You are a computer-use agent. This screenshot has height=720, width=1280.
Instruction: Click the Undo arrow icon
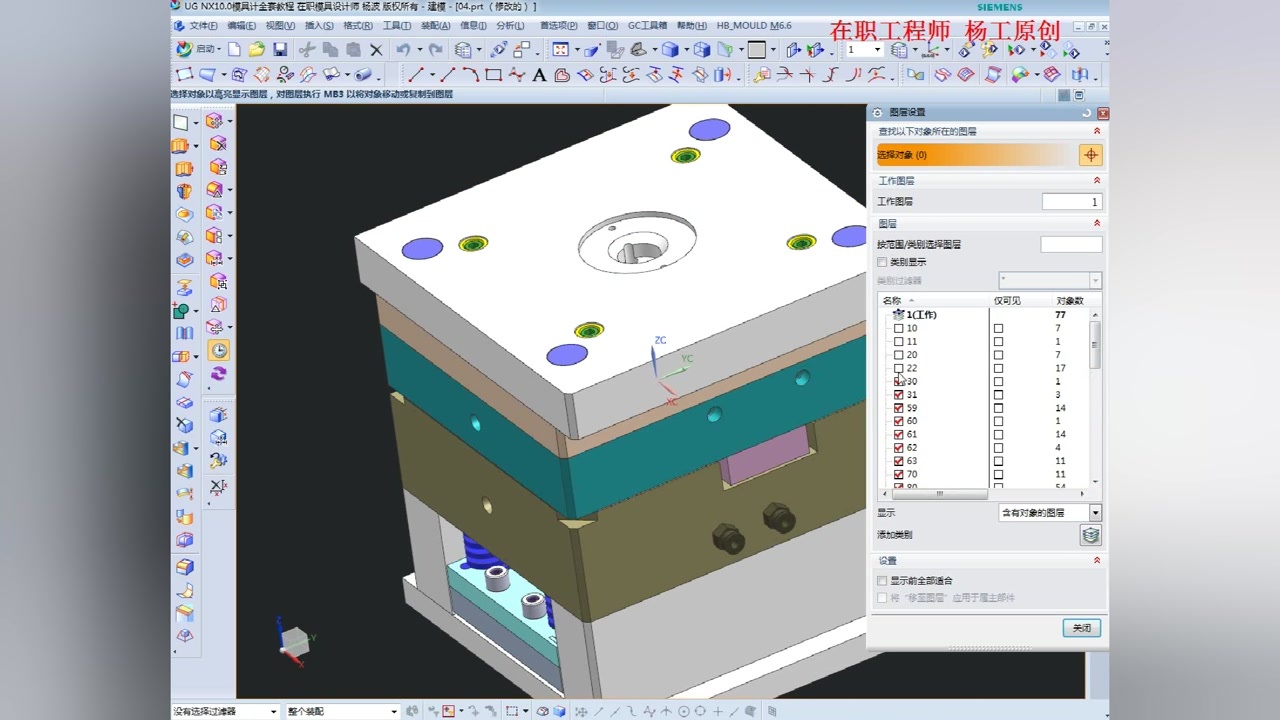click(402, 49)
